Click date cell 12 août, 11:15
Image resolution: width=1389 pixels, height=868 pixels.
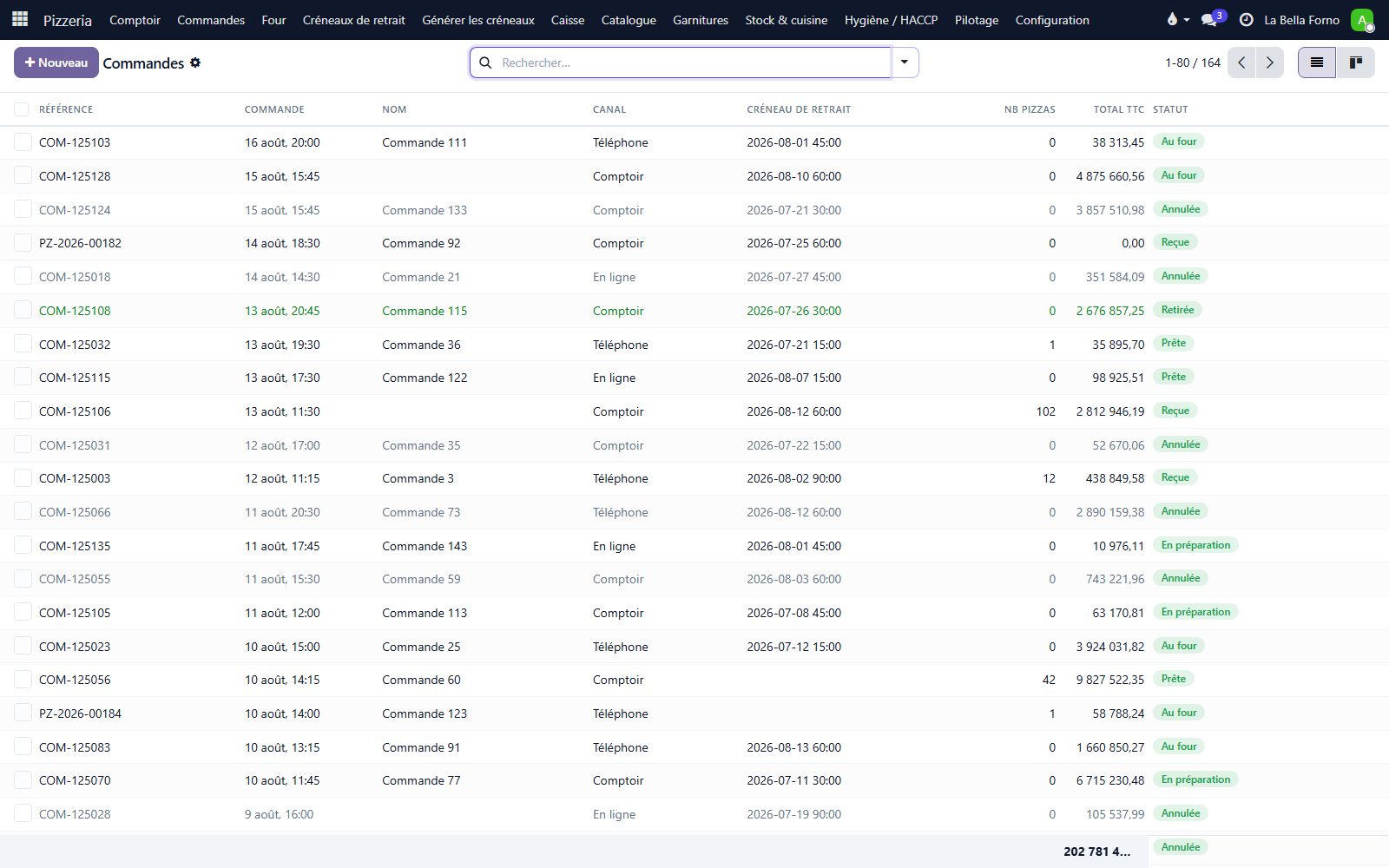point(282,478)
